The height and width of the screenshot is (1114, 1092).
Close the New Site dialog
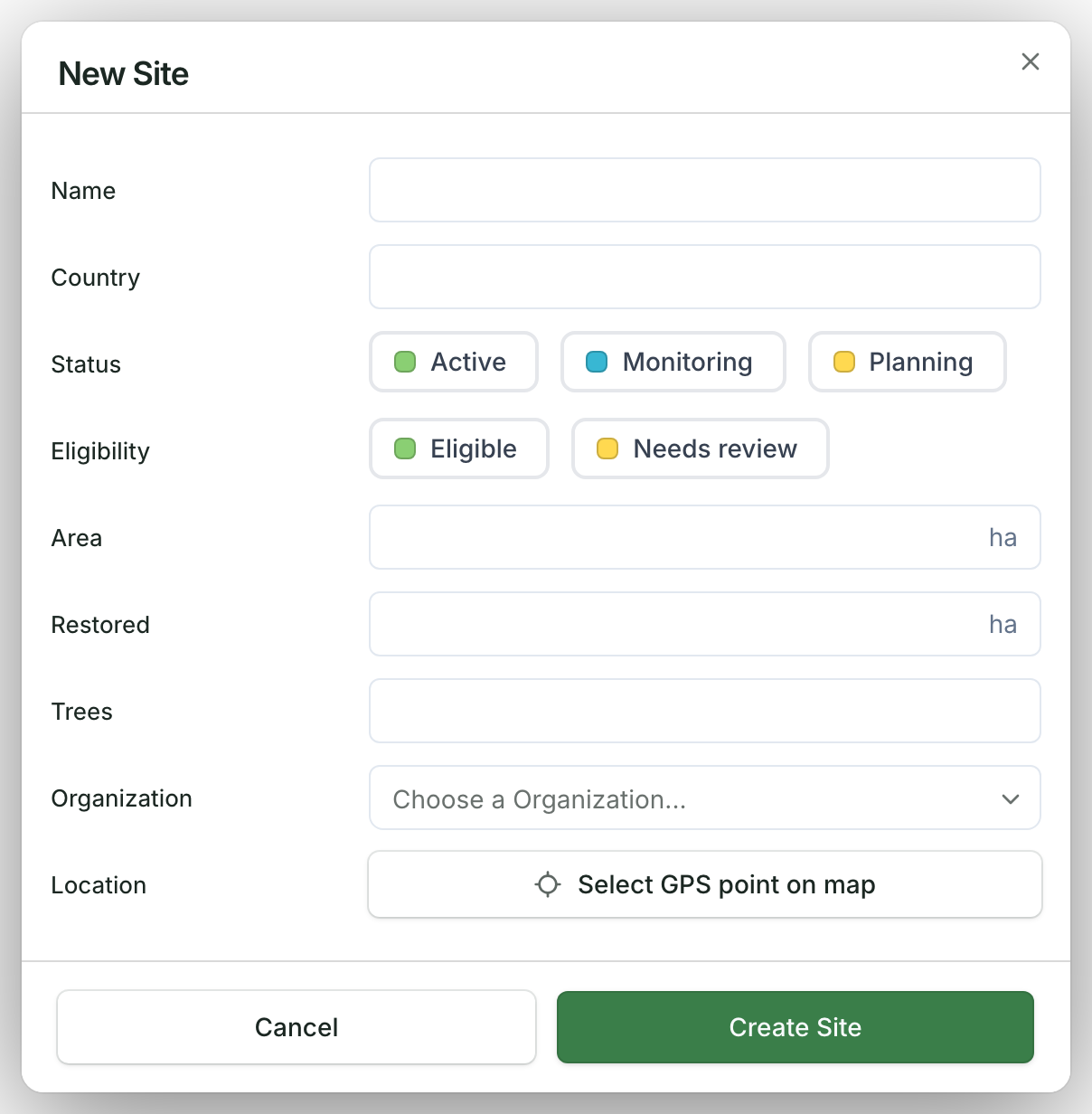tap(1030, 61)
